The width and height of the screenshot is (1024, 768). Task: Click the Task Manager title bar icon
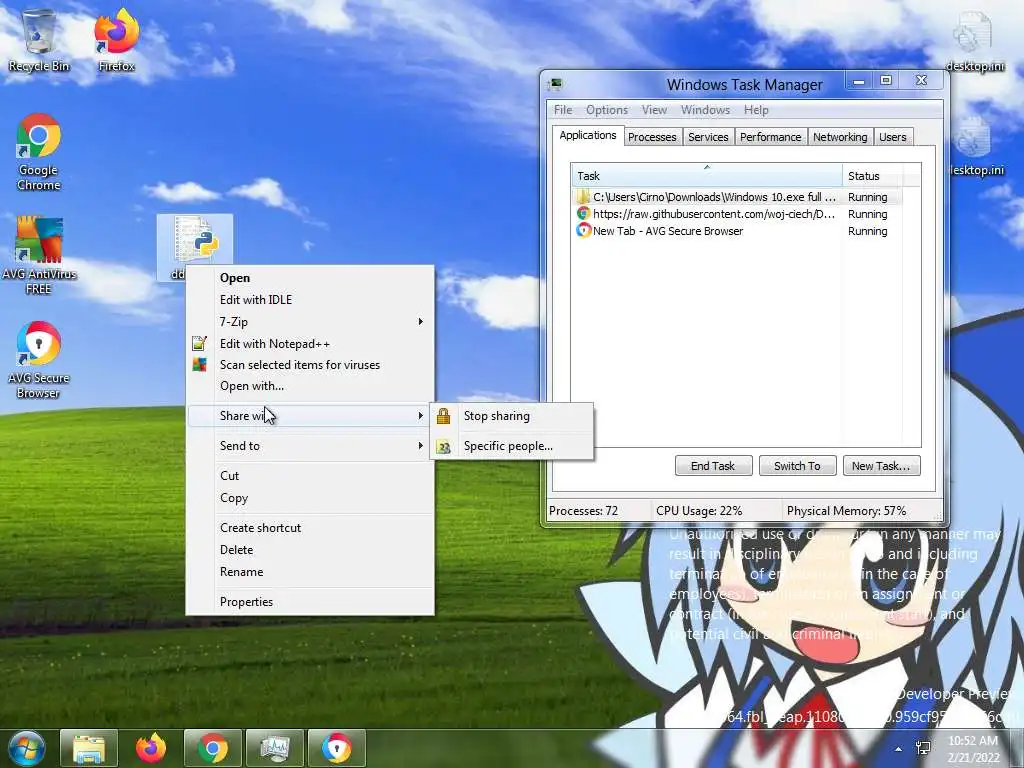pyautogui.click(x=556, y=84)
